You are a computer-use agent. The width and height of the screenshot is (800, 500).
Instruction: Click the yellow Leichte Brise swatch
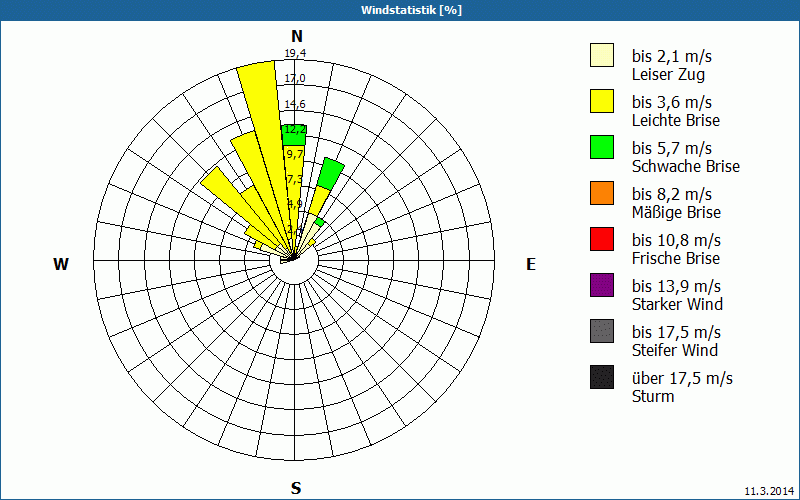pyautogui.click(x=602, y=101)
